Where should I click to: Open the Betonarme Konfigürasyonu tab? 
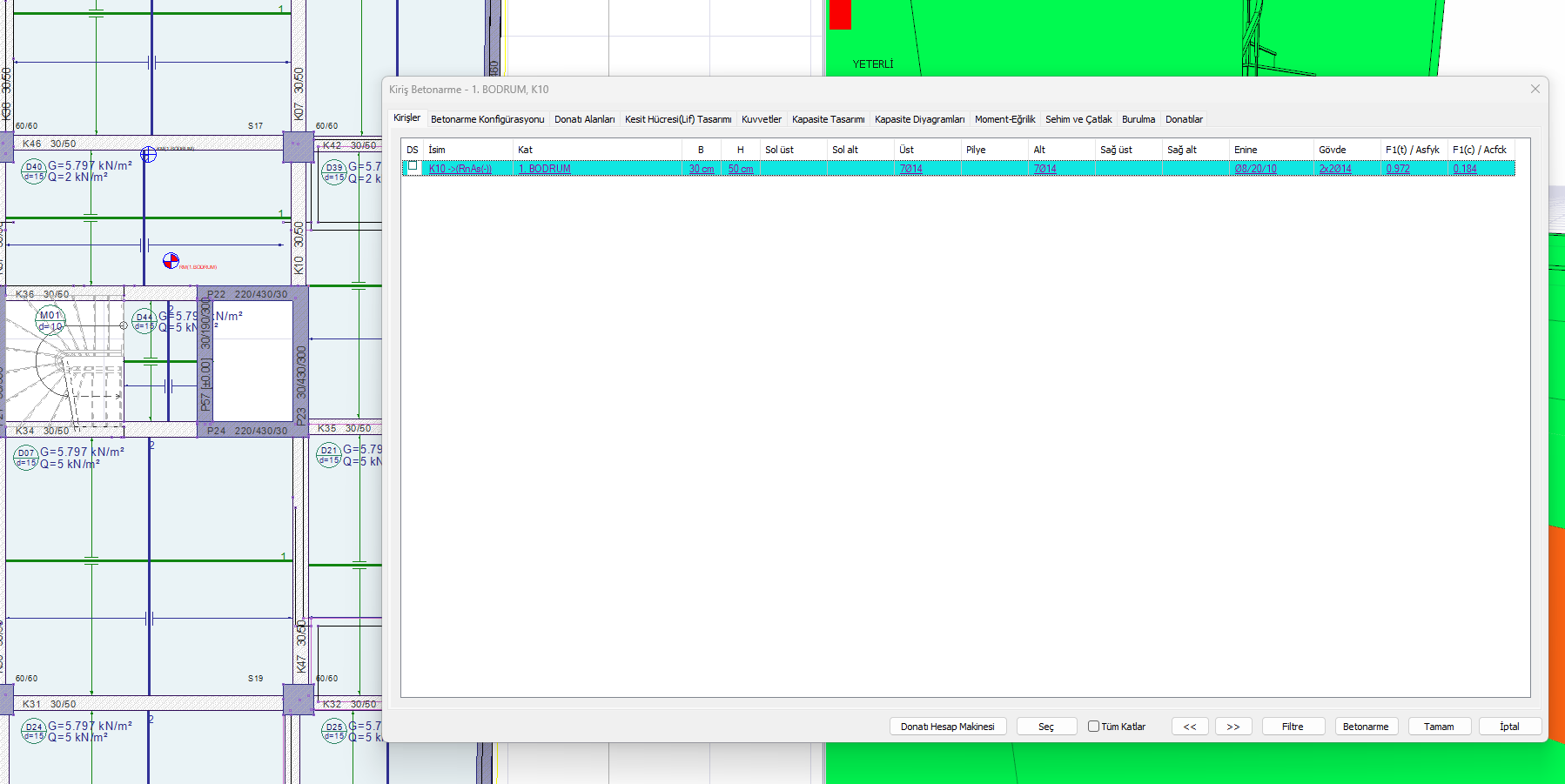click(487, 119)
